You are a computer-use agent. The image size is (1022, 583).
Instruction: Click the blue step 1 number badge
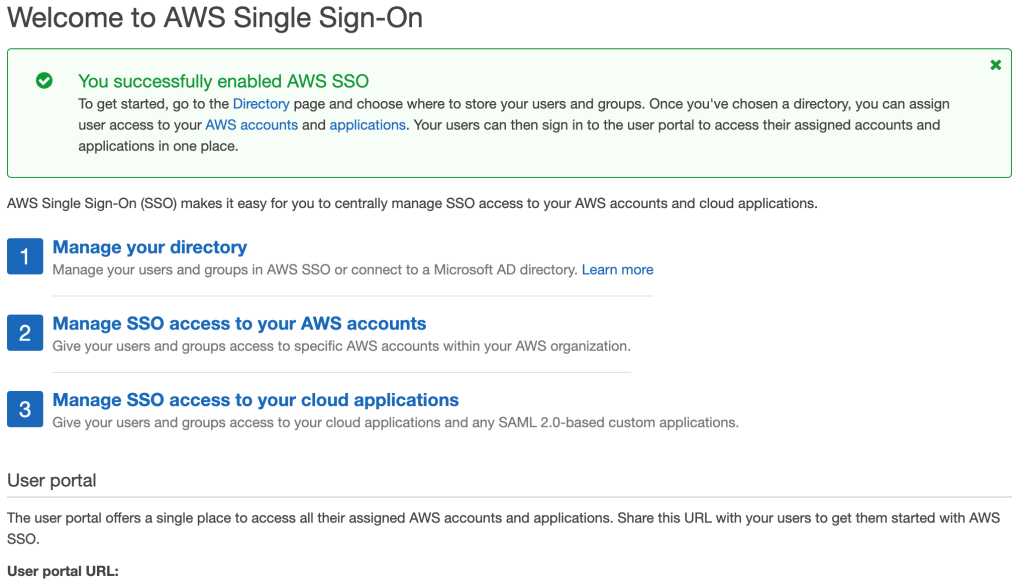[x=25, y=257]
